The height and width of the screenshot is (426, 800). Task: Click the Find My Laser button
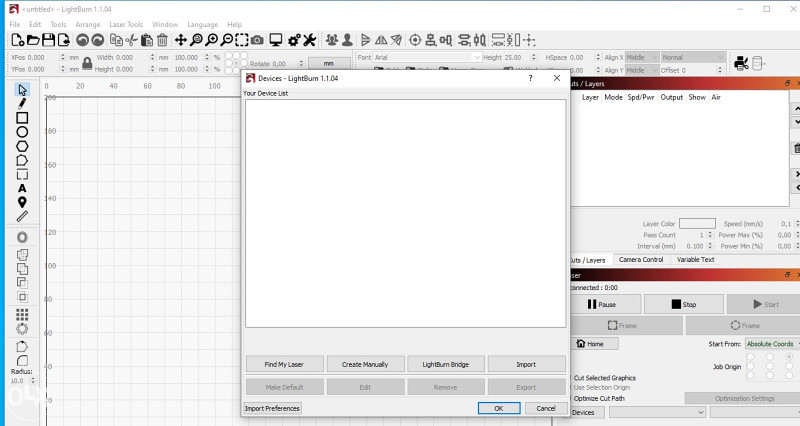tap(284, 364)
